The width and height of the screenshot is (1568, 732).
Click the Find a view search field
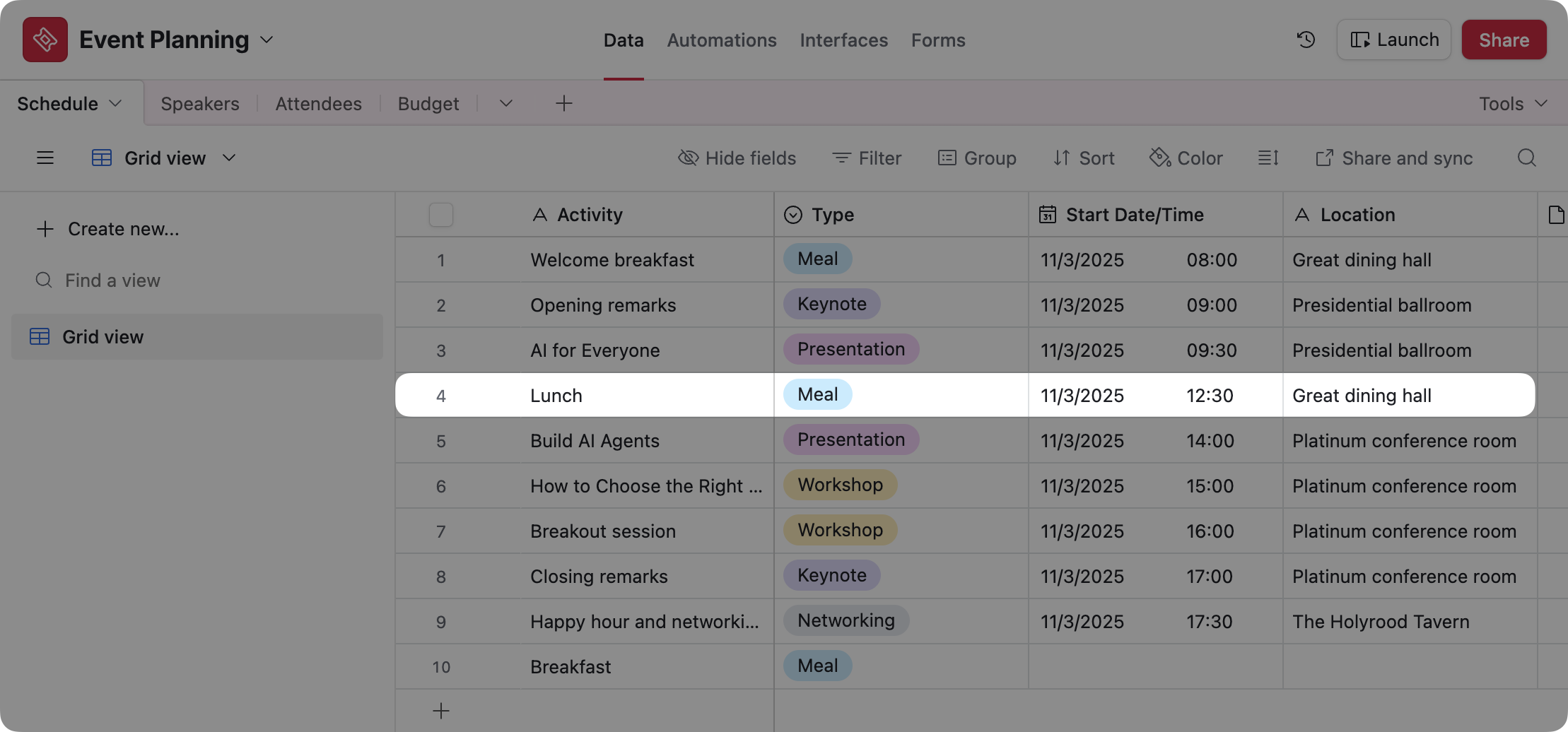113,281
